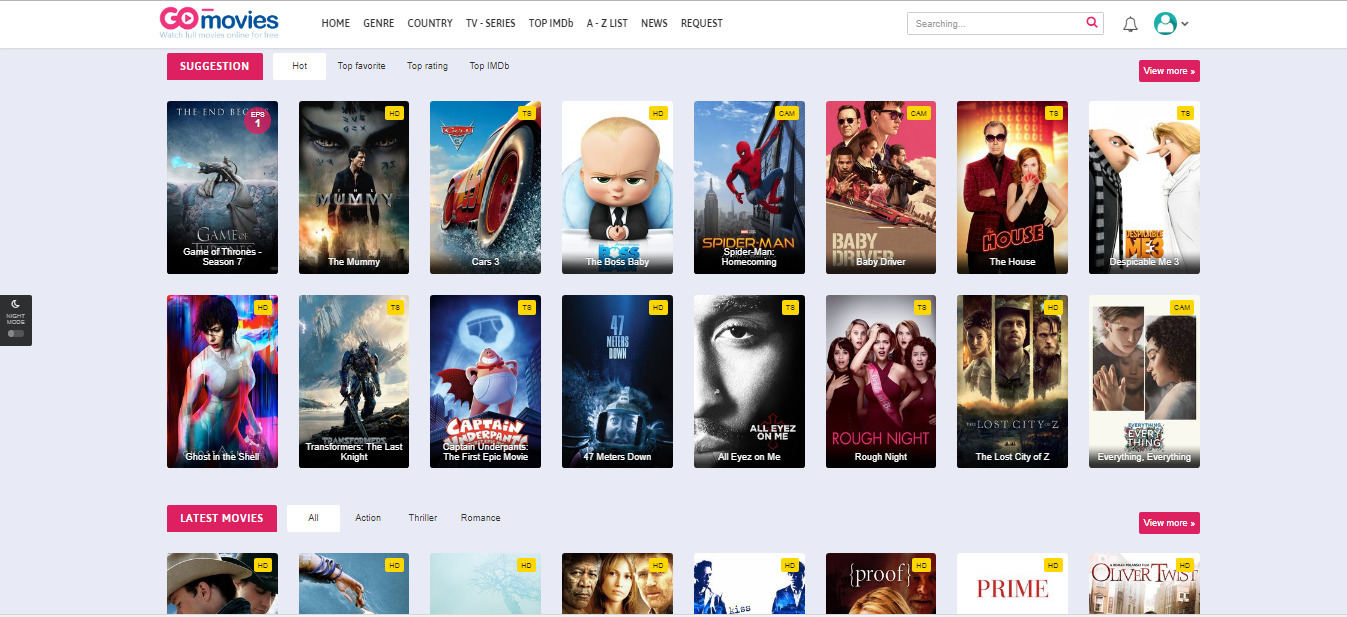Click the moon Night Mode icon

click(16, 304)
